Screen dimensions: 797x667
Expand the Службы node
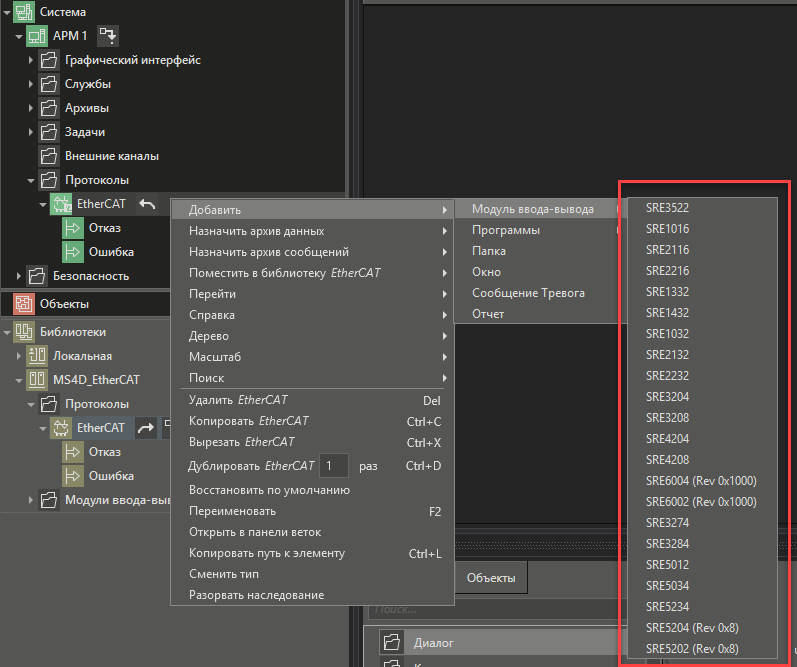(30, 84)
